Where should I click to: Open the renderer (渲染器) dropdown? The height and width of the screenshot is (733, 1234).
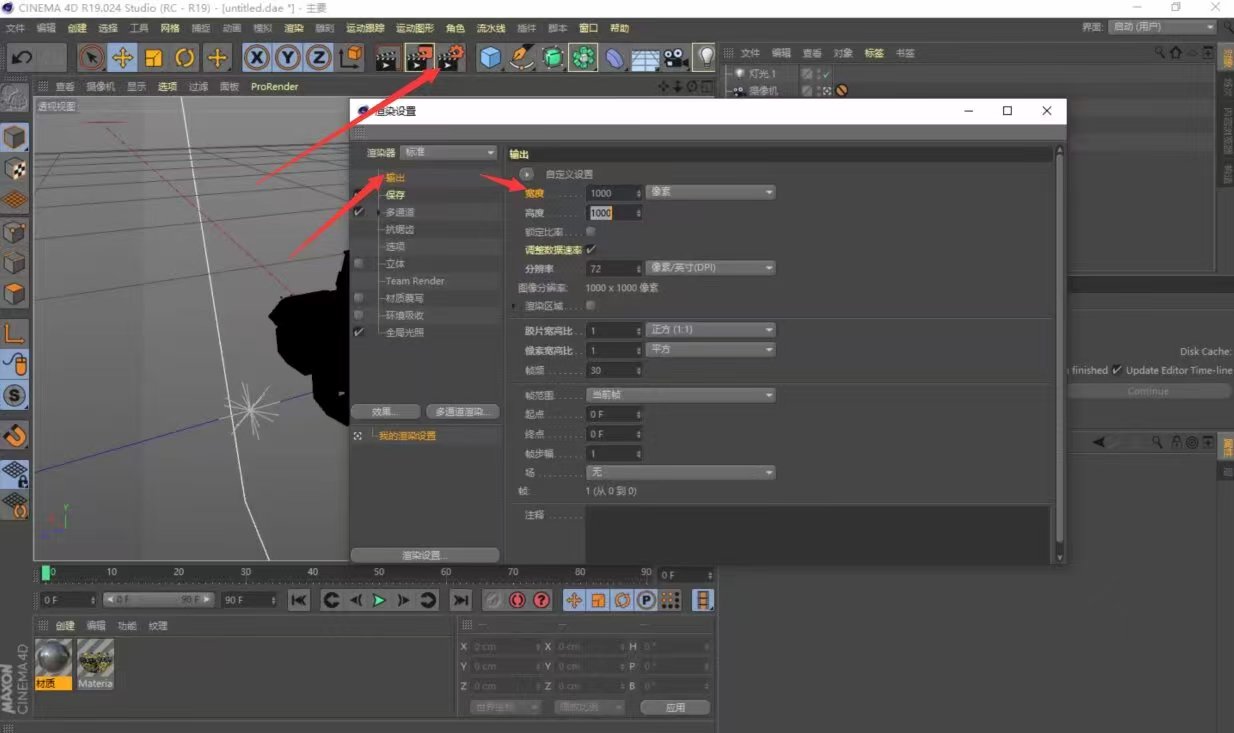coord(448,152)
